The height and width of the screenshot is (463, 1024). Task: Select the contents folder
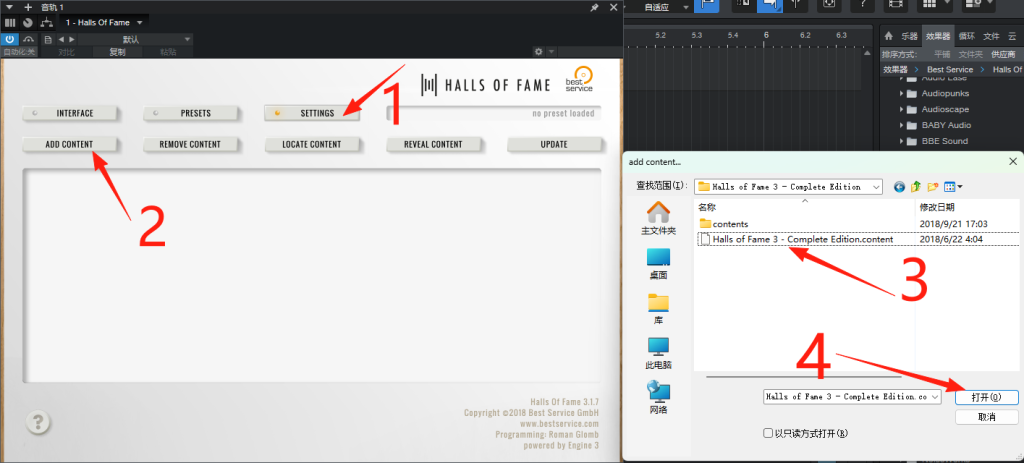(x=724, y=224)
